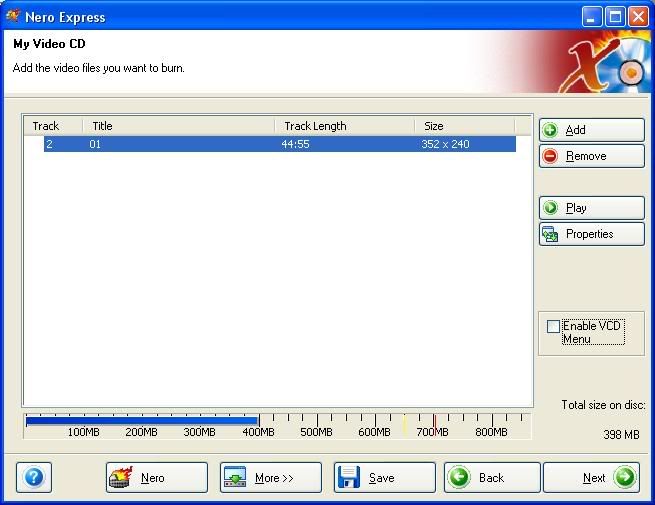Click the green plus Add icon
Image resolution: width=655 pixels, height=505 pixels.
pyautogui.click(x=550, y=130)
